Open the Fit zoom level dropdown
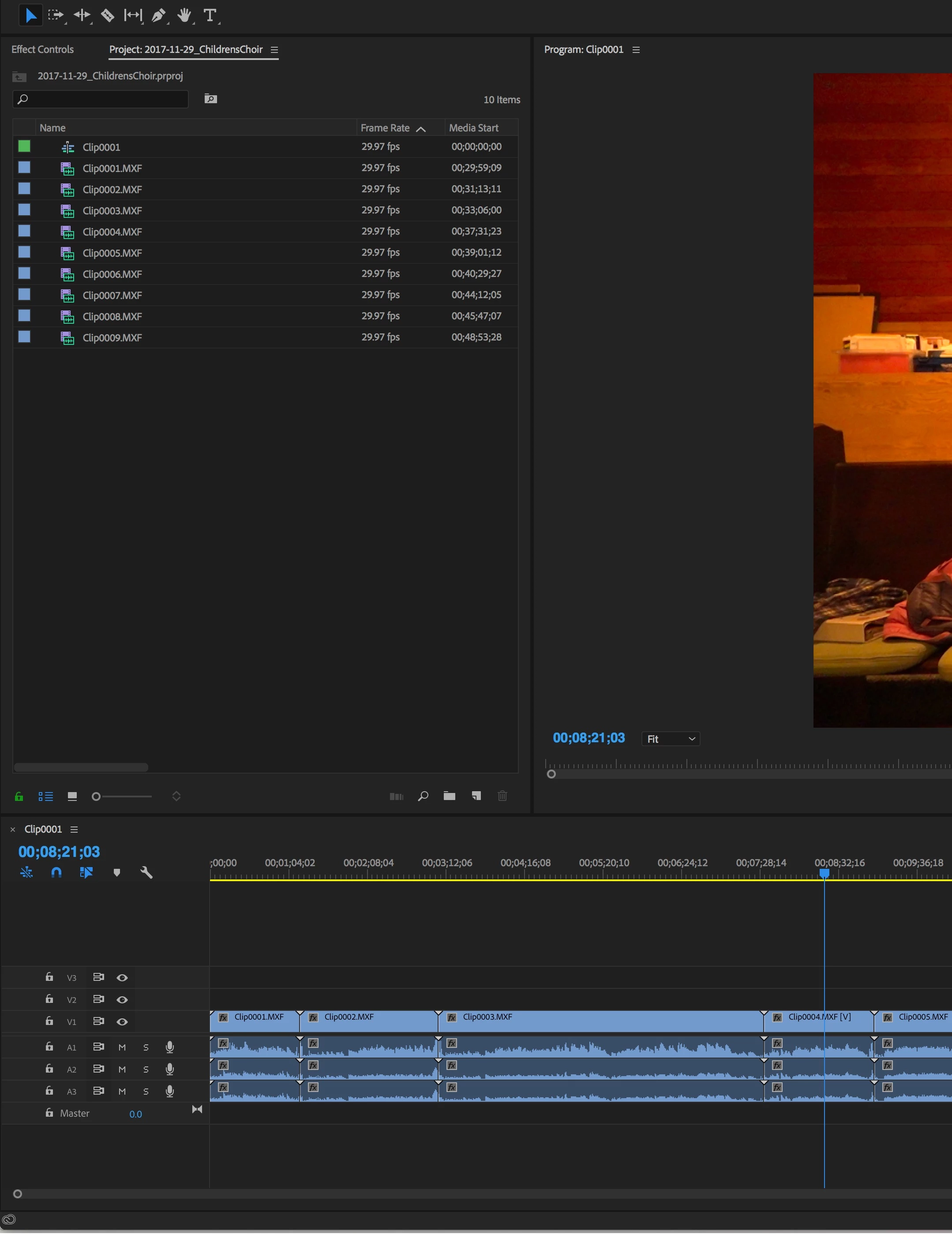The width and height of the screenshot is (952, 1234). (671, 739)
